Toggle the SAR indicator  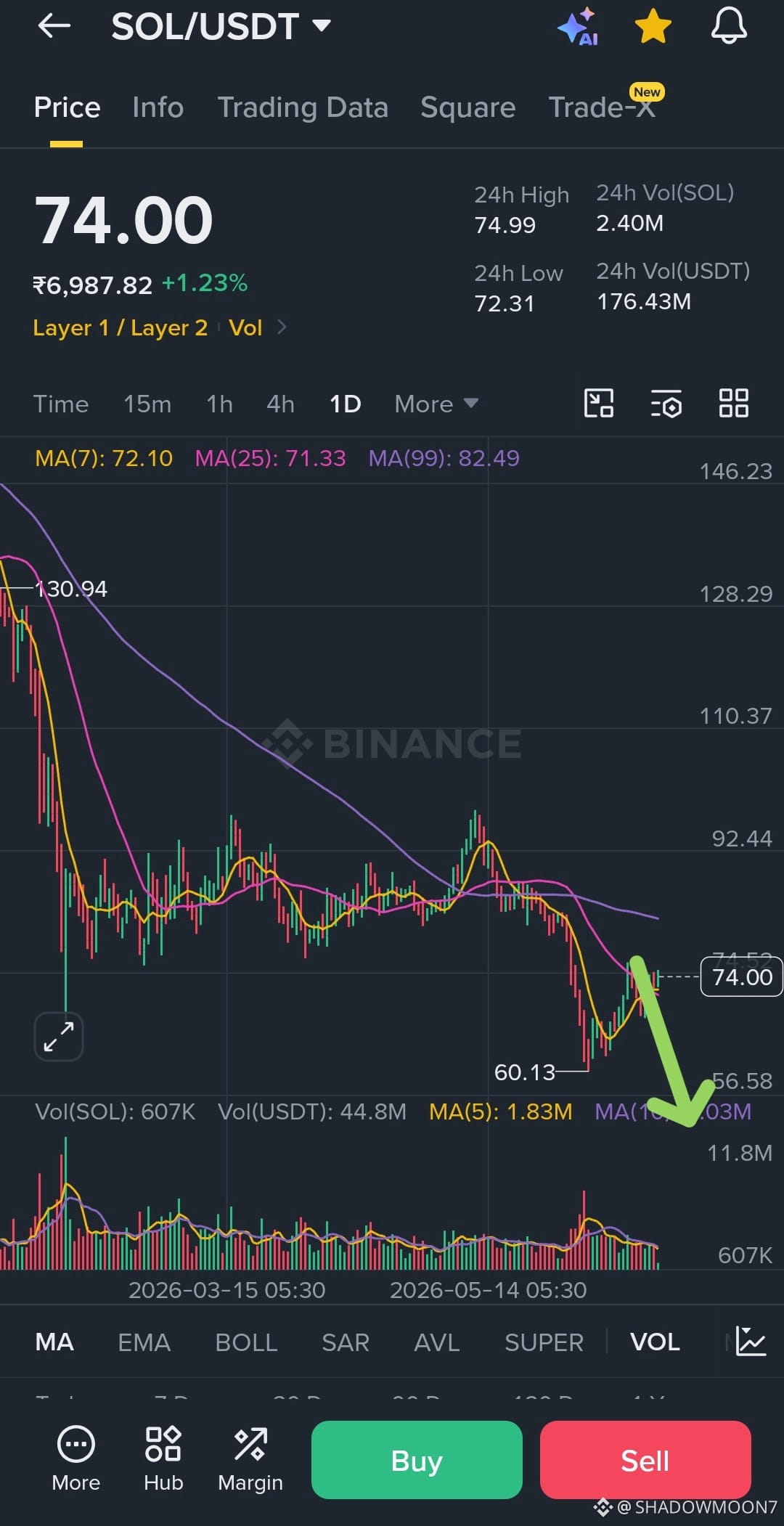tap(346, 1342)
